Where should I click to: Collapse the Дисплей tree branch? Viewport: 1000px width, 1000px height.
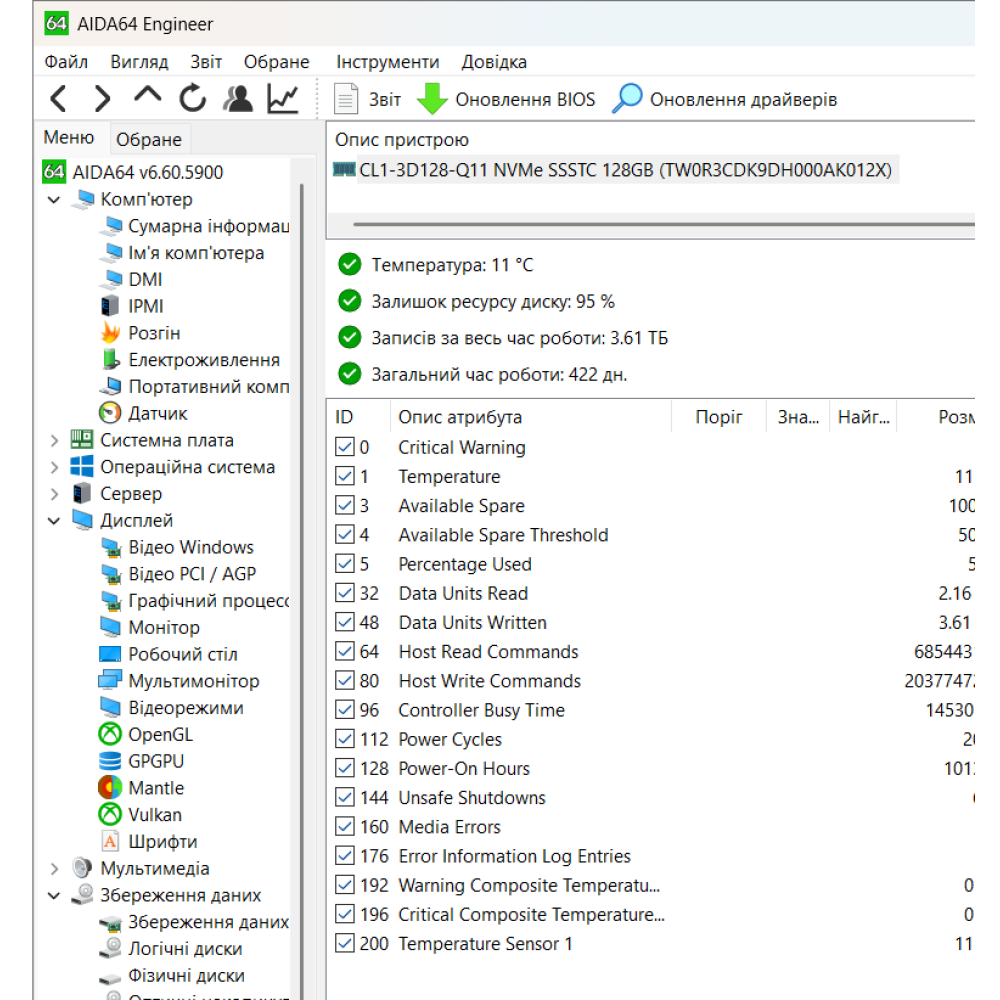coord(54,520)
